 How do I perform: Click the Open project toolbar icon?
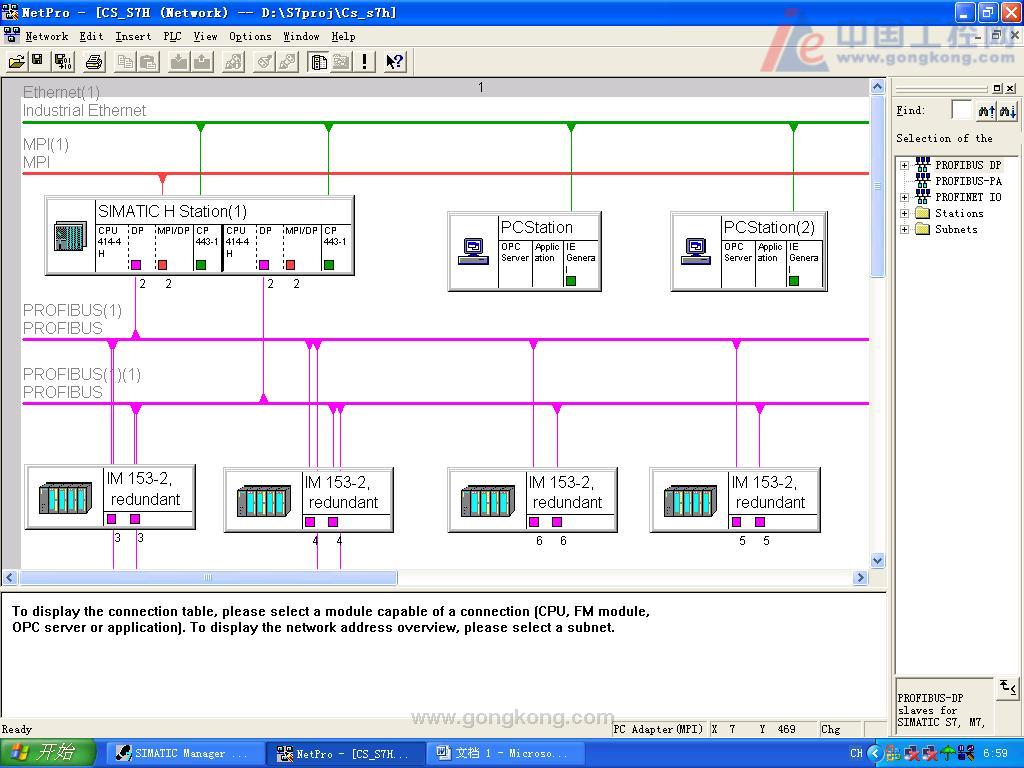[16, 61]
